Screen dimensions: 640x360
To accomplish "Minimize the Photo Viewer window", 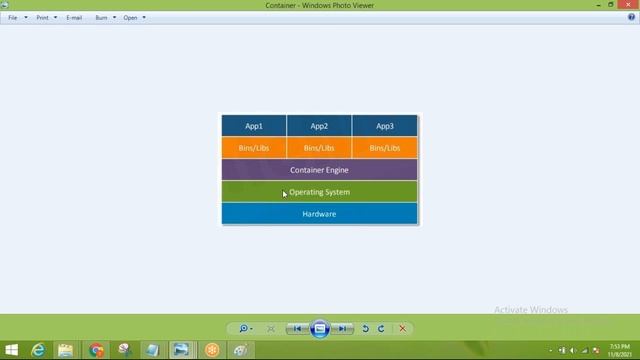I will 598,5.
